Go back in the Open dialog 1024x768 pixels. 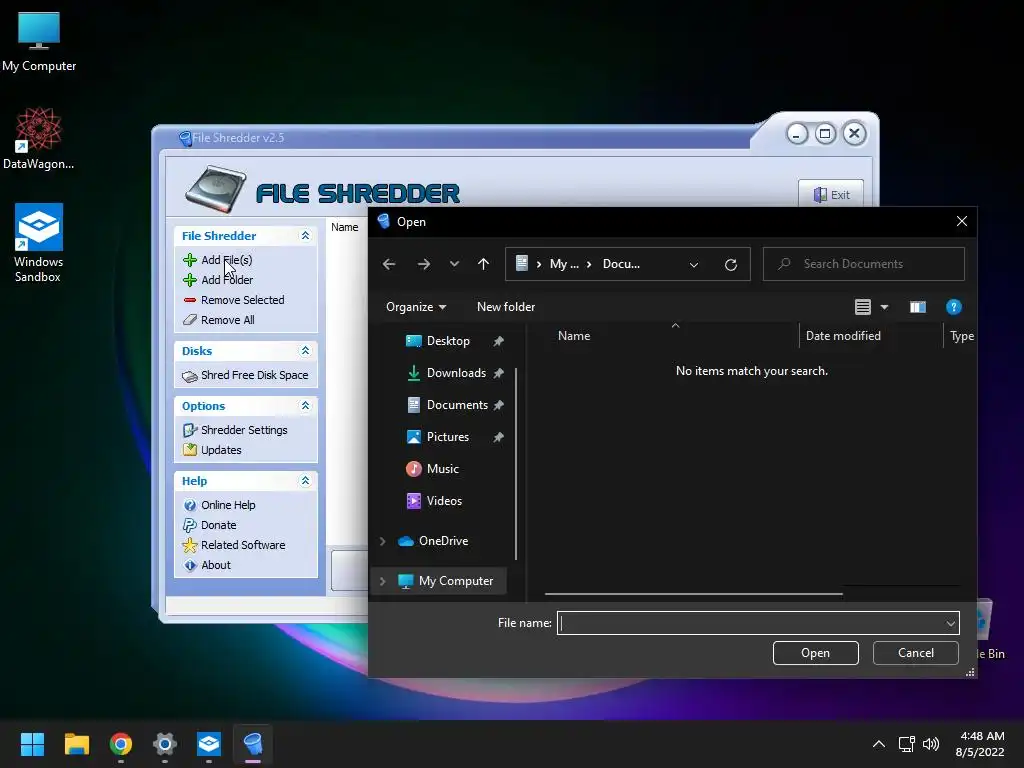389,264
